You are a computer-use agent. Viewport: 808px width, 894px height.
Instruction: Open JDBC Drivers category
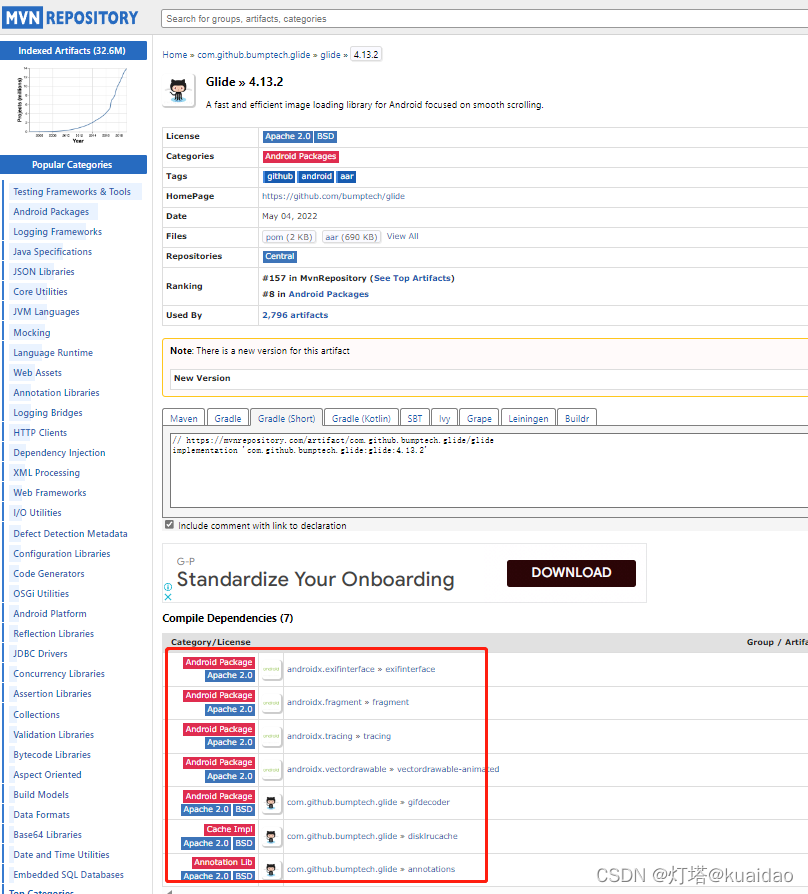coord(40,654)
